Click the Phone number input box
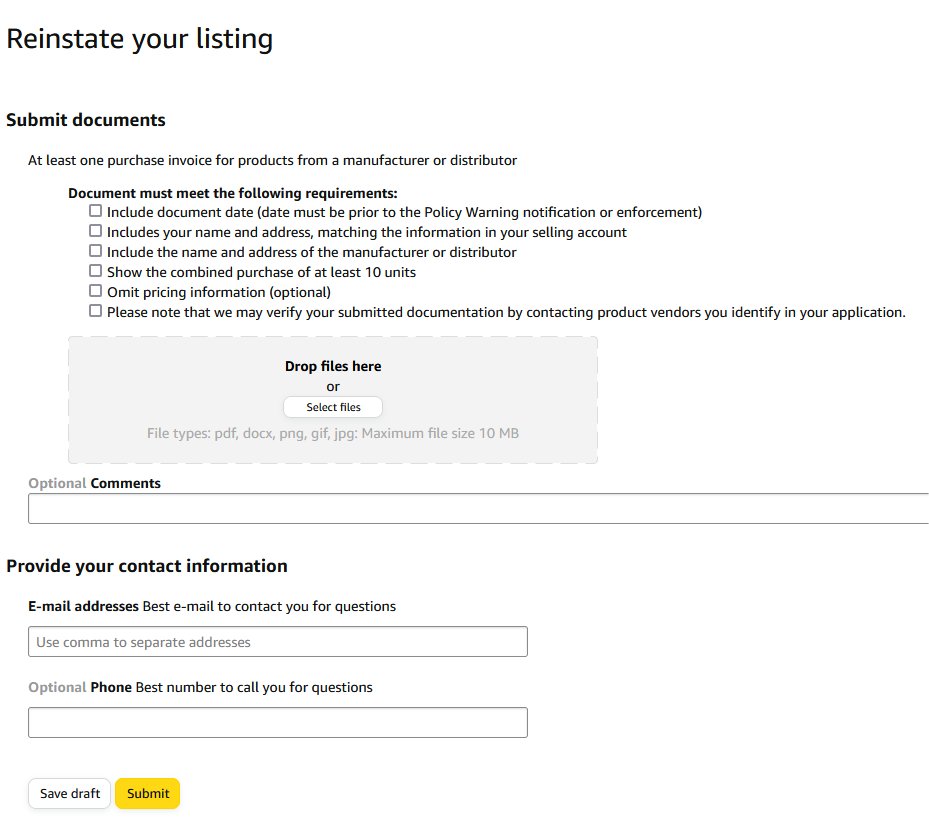Viewport: 929px width, 823px height. [277, 722]
